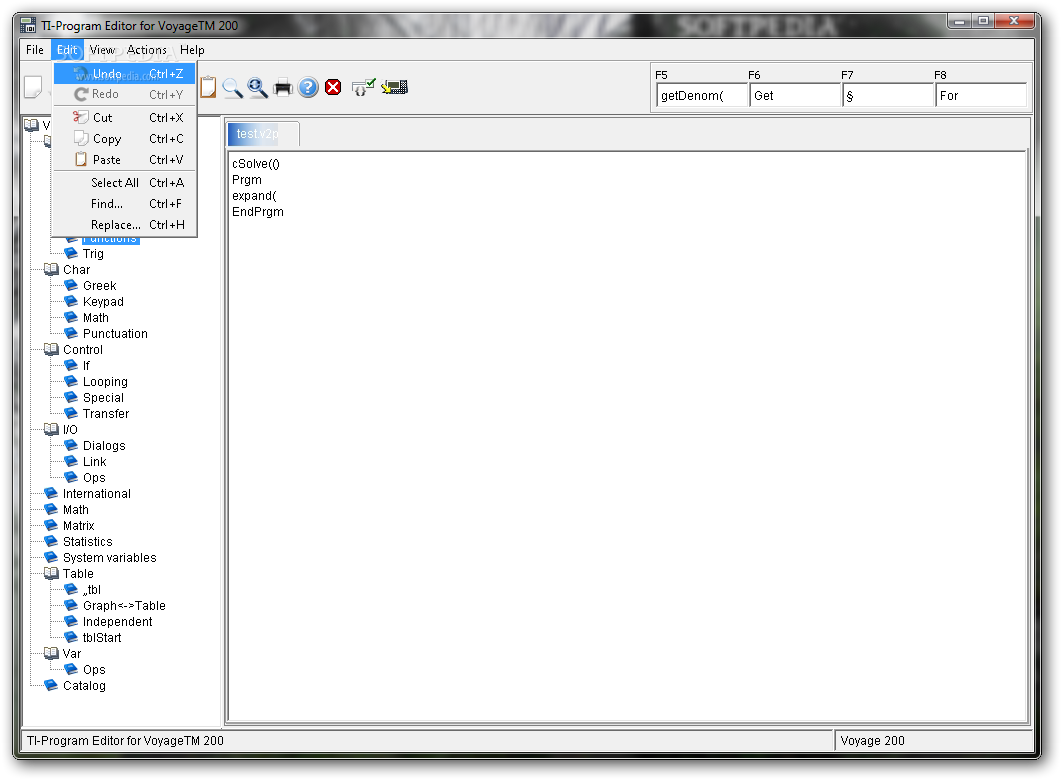Select Undo in the Edit menu
The width and height of the screenshot is (1062, 780).
pyautogui.click(x=125, y=74)
